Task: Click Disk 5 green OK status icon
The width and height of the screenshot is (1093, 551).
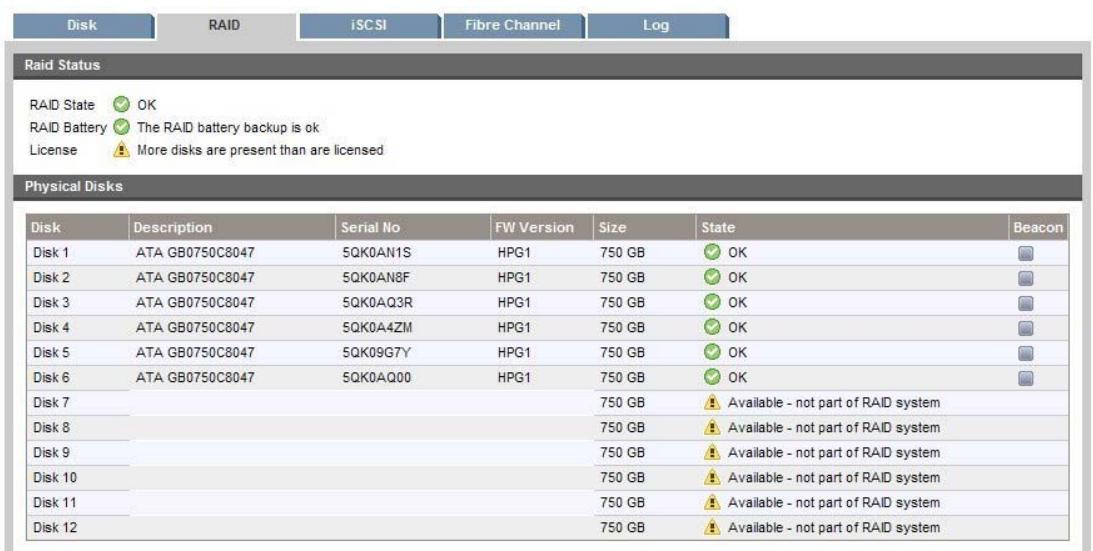Action: pyautogui.click(x=712, y=352)
